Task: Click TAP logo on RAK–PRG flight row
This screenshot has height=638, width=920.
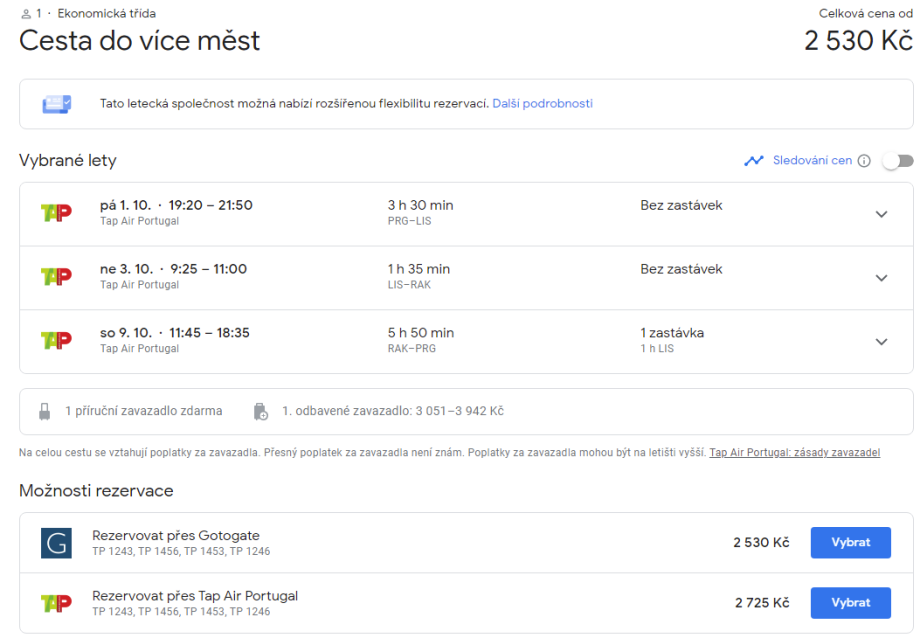Action: pyautogui.click(x=56, y=341)
